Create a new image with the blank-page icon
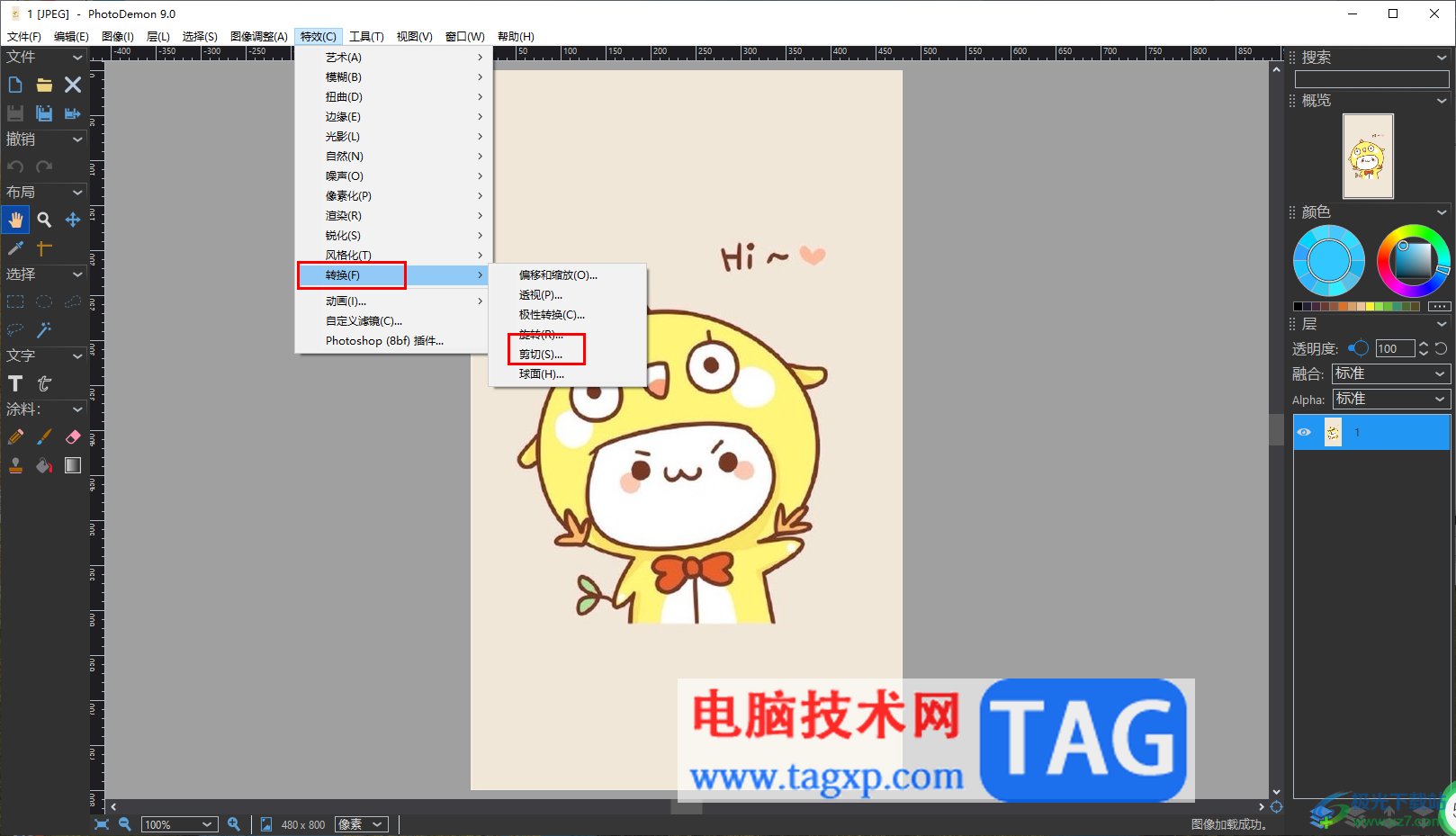This screenshot has width=1456, height=836. pyautogui.click(x=15, y=85)
